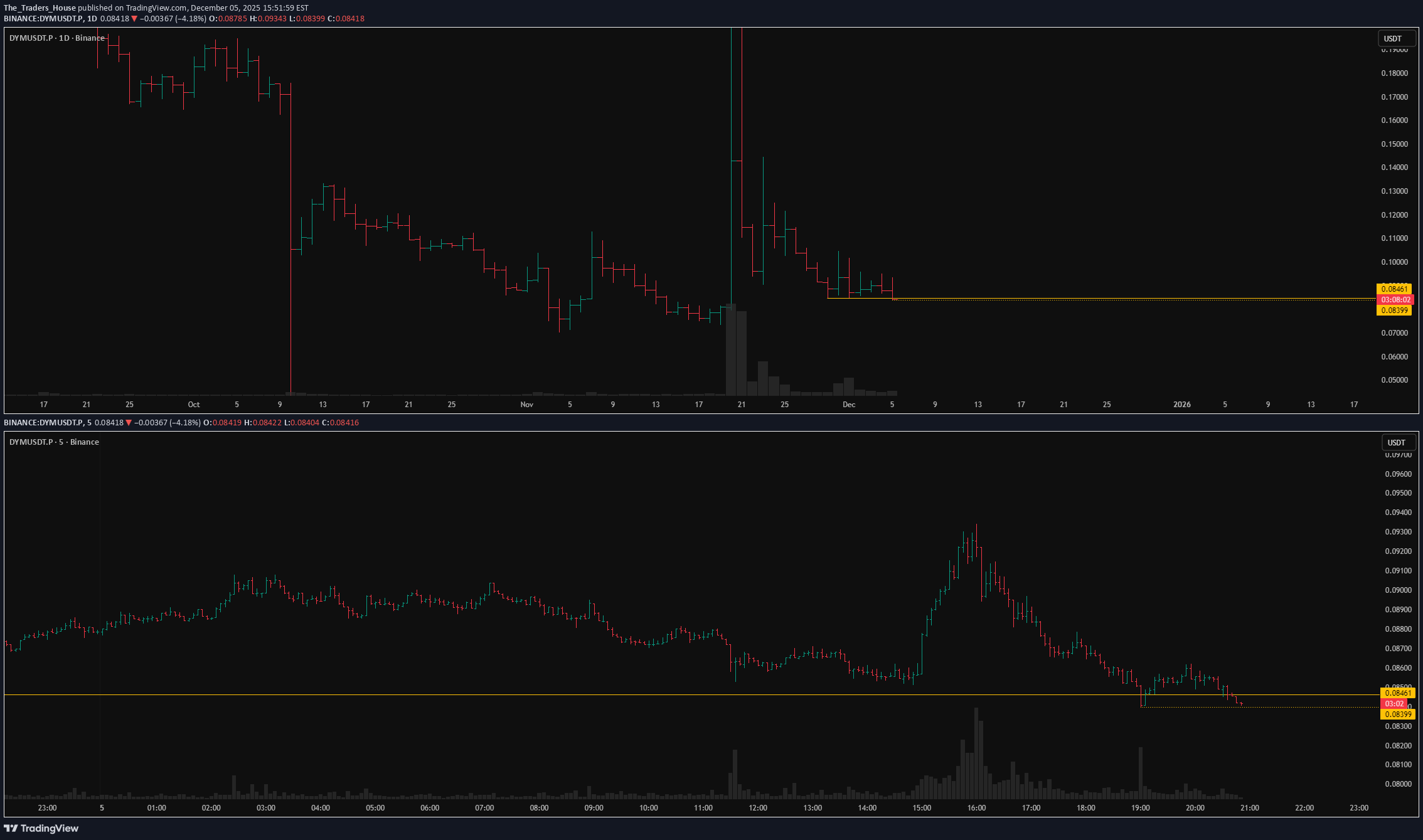Image resolution: width=1423 pixels, height=840 pixels.
Task: Open The_Traders_House author link
Action: 40,8
